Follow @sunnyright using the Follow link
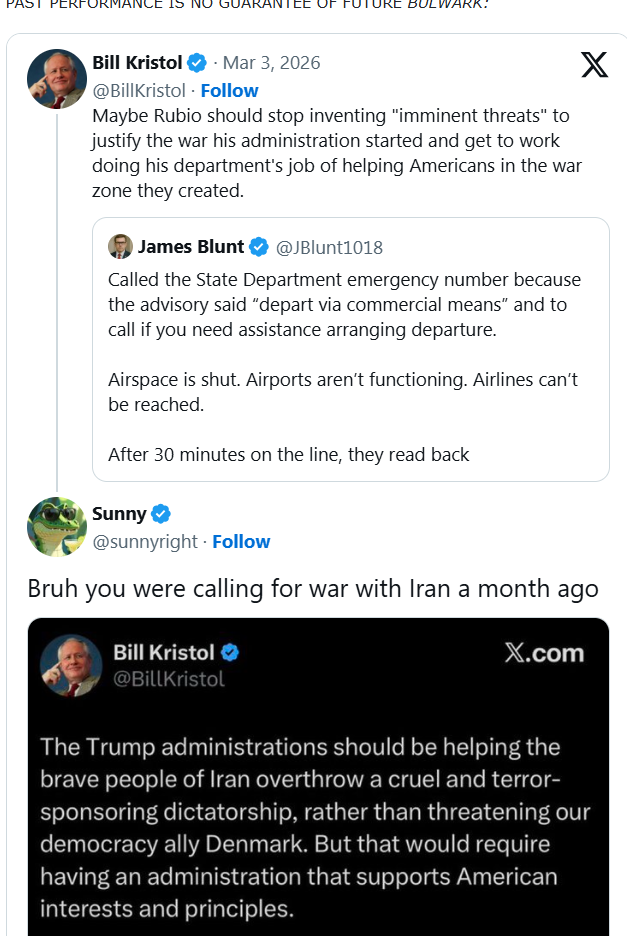The height and width of the screenshot is (936, 627). click(241, 542)
